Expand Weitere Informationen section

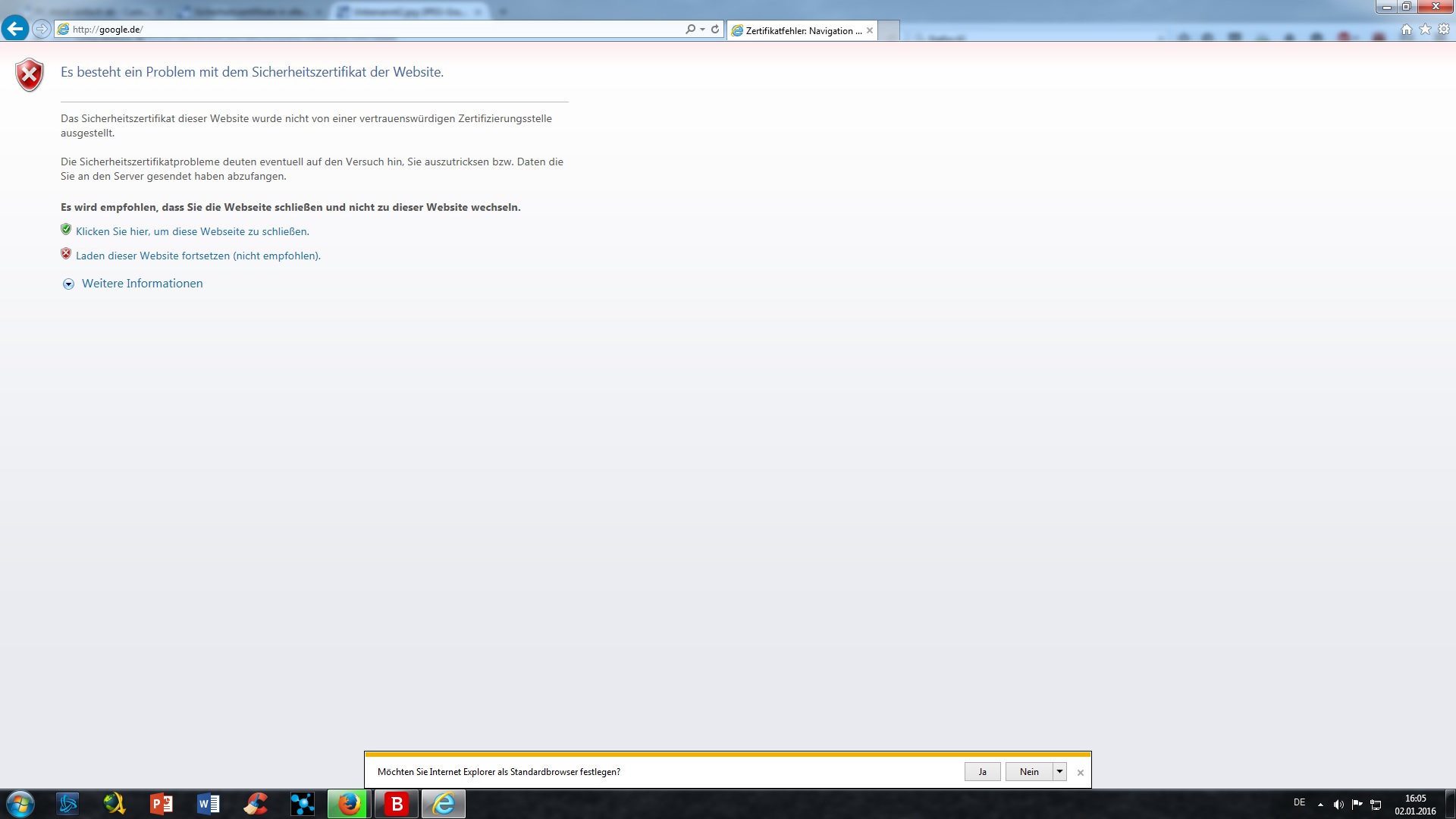point(142,284)
